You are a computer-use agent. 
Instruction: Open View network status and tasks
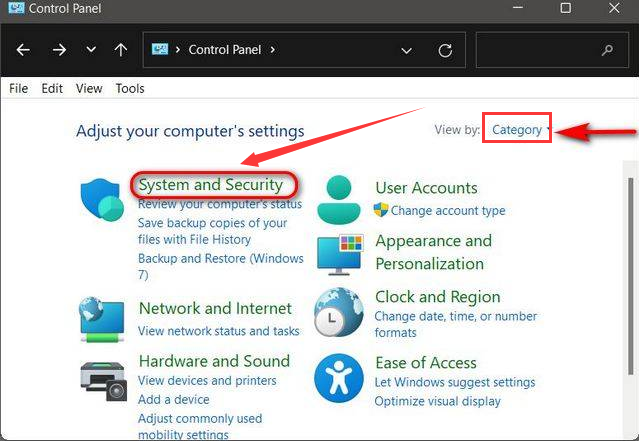click(218, 331)
